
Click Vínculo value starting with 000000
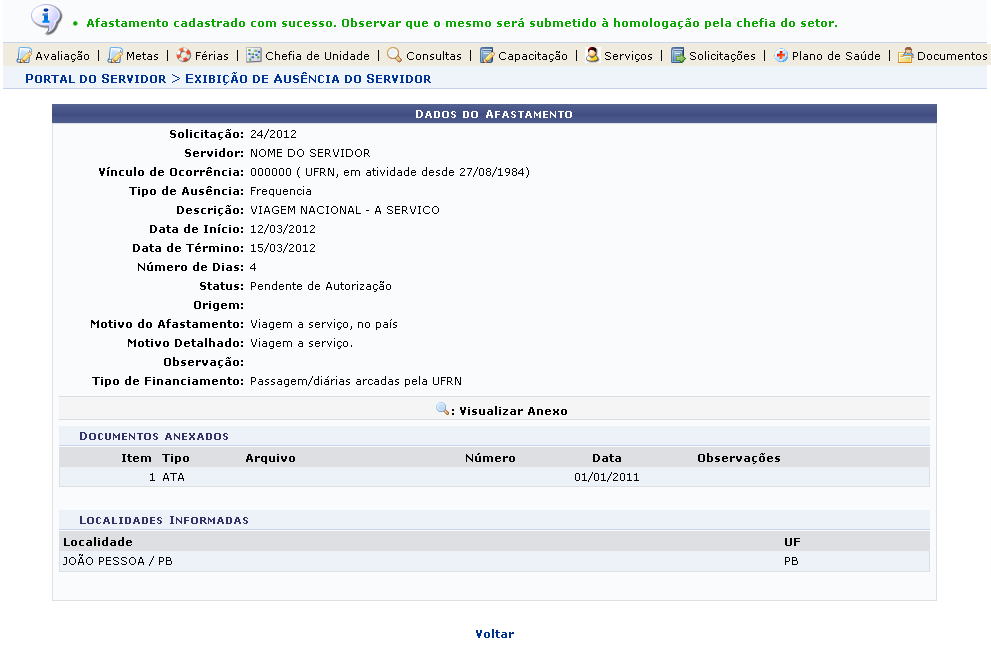(x=390, y=172)
